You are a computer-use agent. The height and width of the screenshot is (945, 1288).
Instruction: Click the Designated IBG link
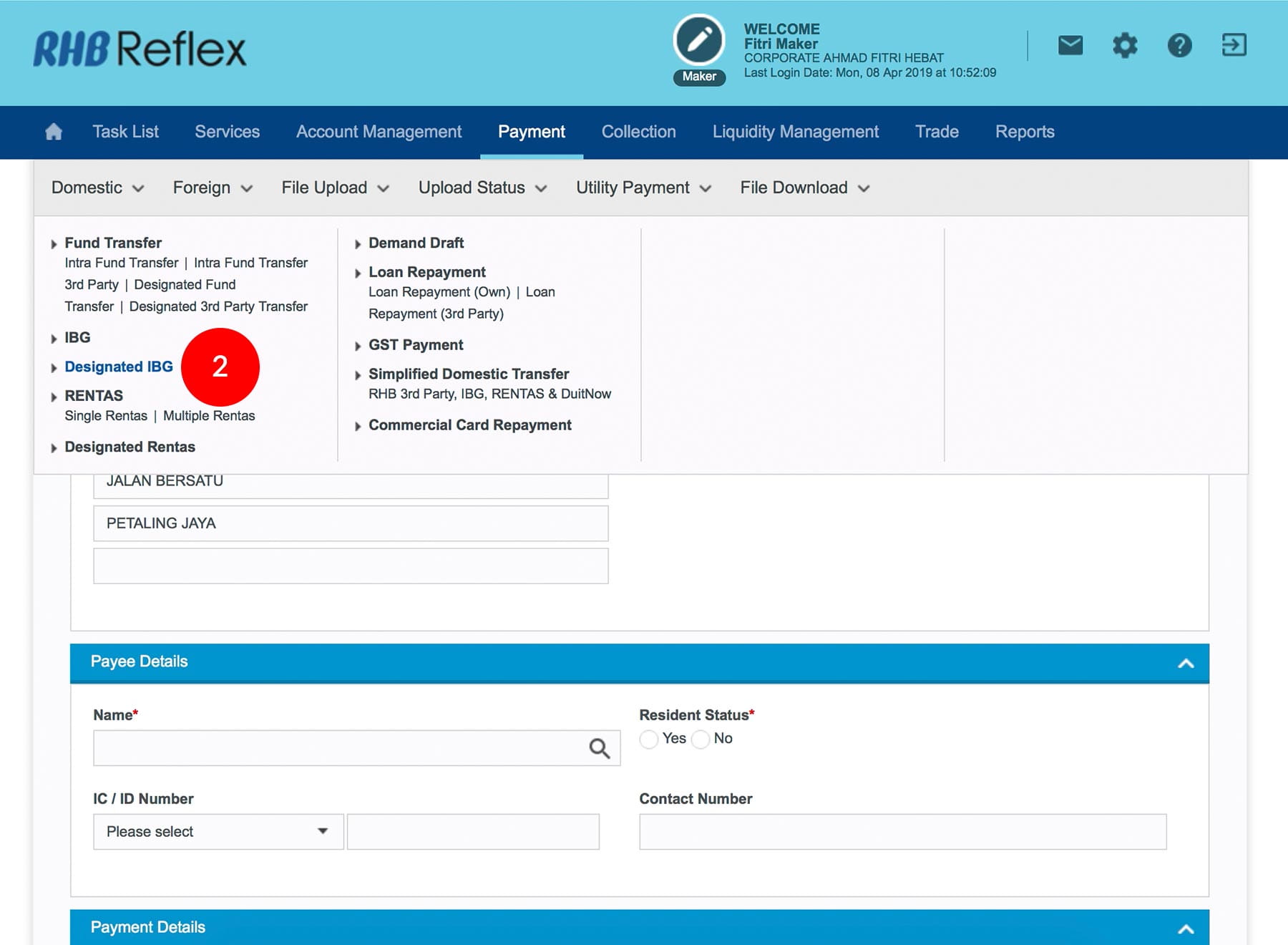tap(119, 367)
